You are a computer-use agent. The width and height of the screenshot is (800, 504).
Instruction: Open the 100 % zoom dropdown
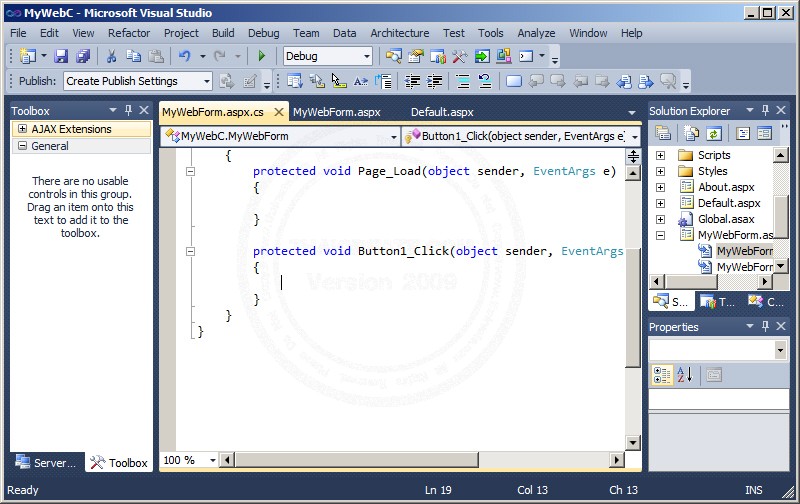coord(213,460)
